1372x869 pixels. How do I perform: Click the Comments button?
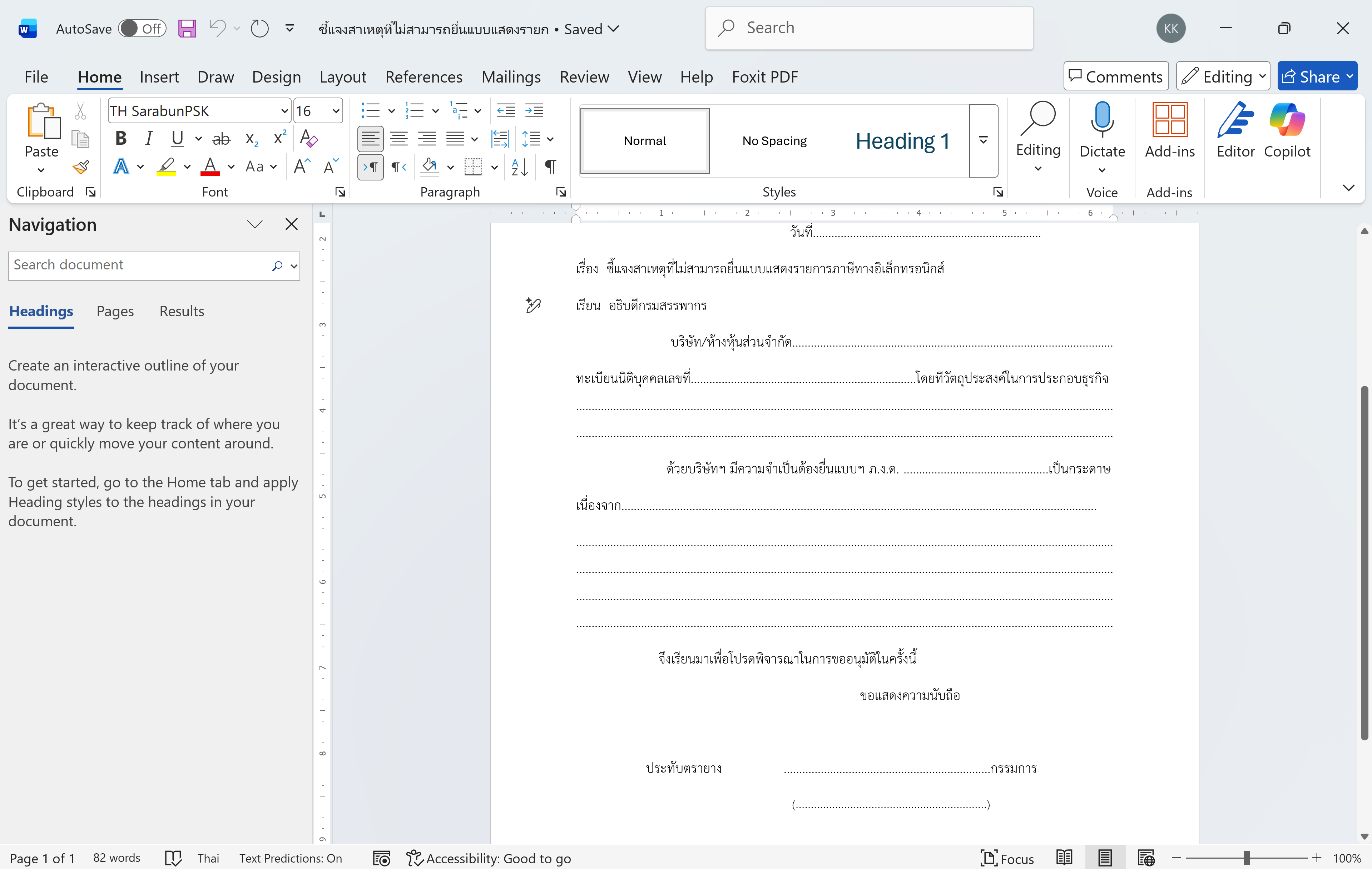coord(1115,76)
